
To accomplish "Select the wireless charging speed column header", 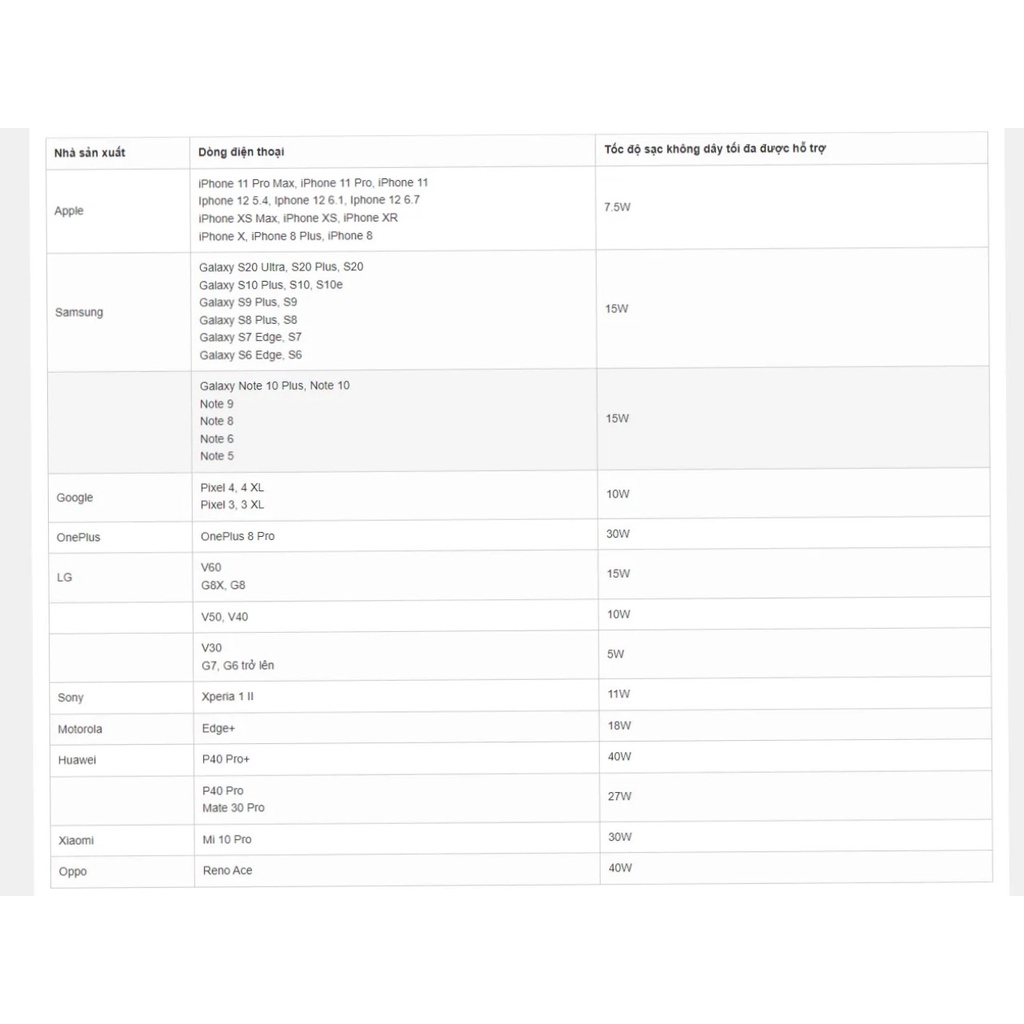I will (714, 149).
